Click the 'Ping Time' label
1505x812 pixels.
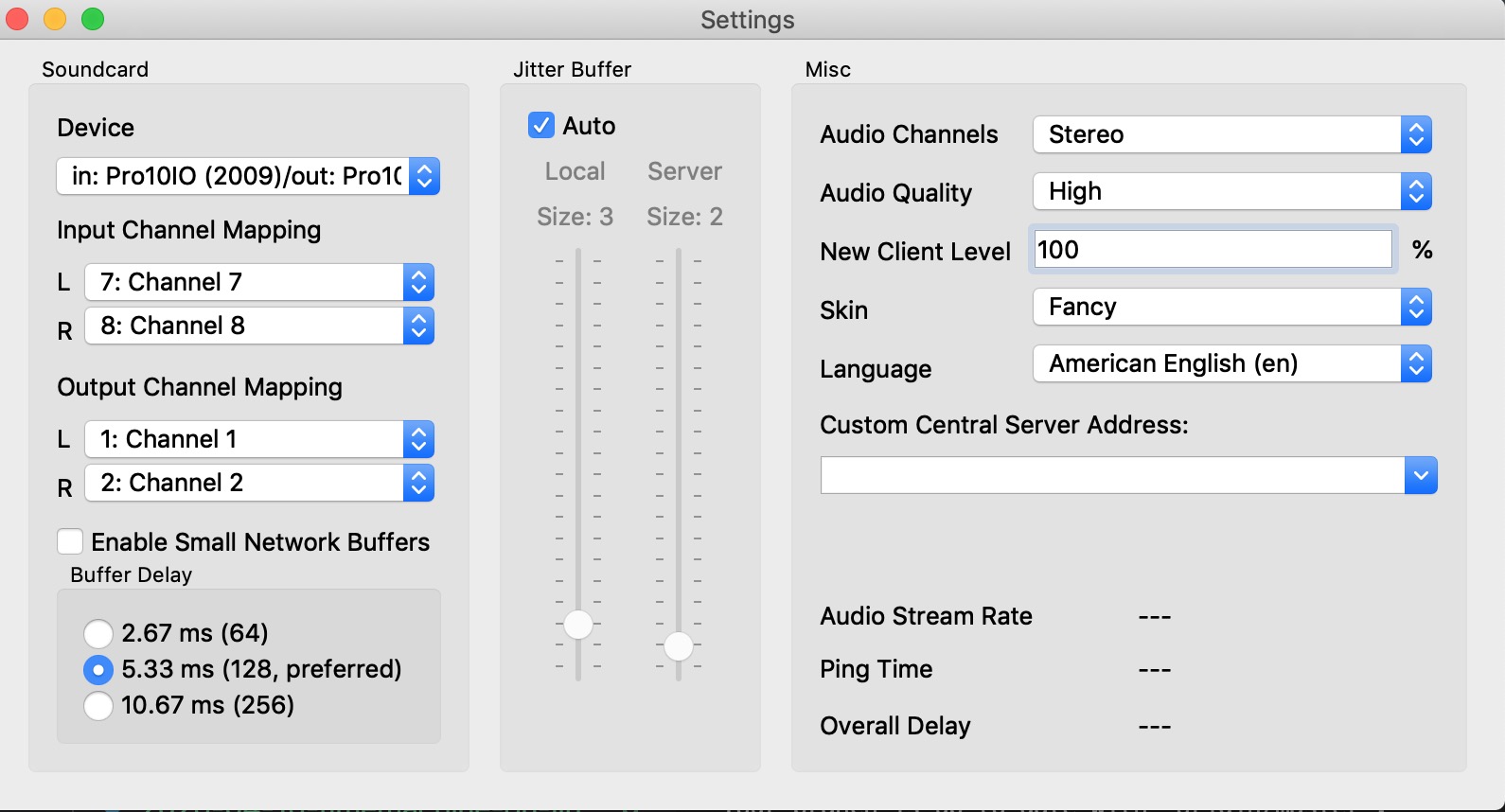(x=876, y=669)
